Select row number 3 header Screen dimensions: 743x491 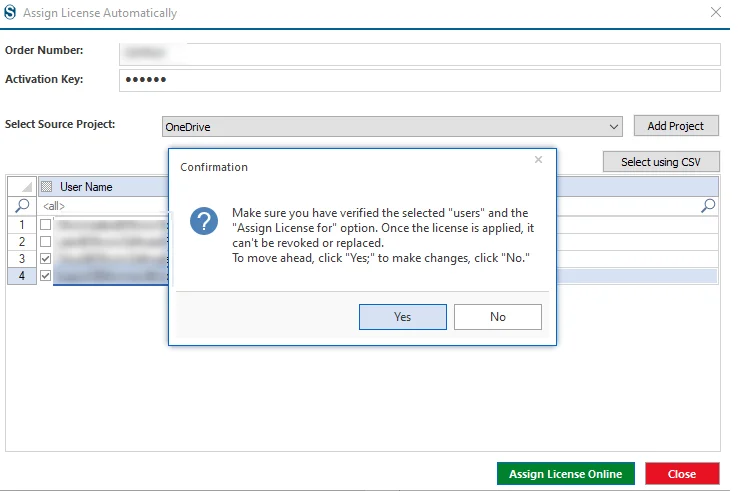tap(22, 259)
